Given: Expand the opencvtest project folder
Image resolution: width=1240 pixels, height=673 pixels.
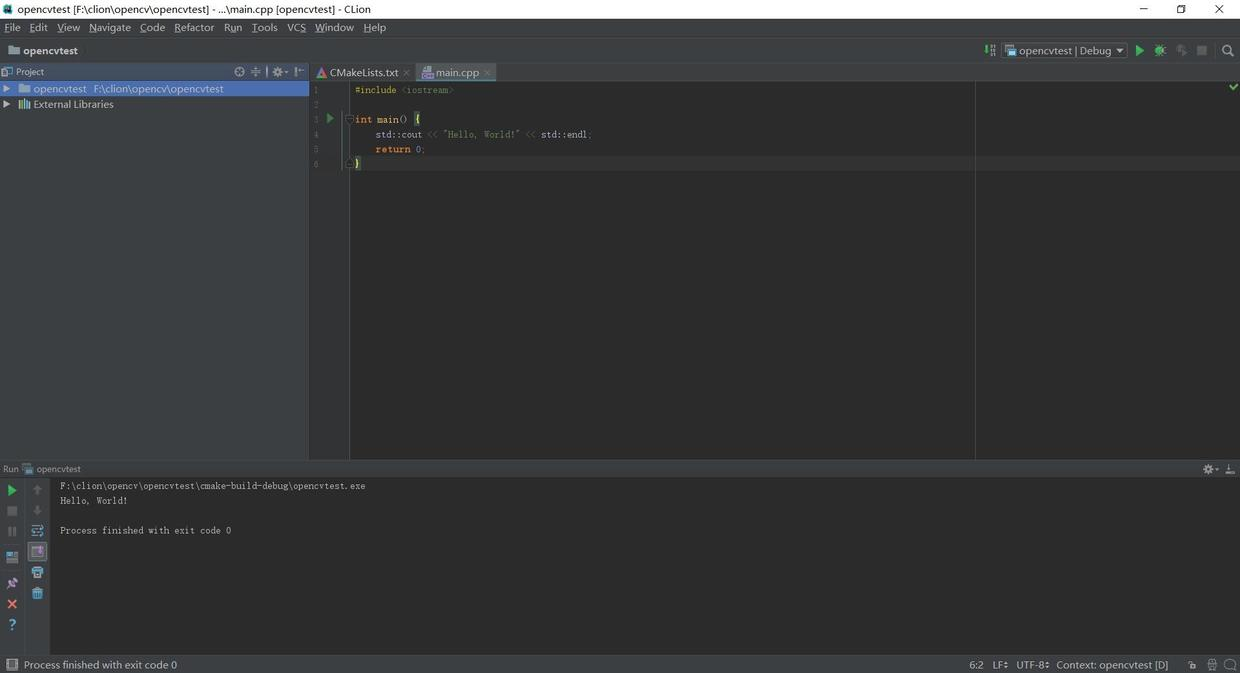Looking at the screenshot, I should point(7,89).
